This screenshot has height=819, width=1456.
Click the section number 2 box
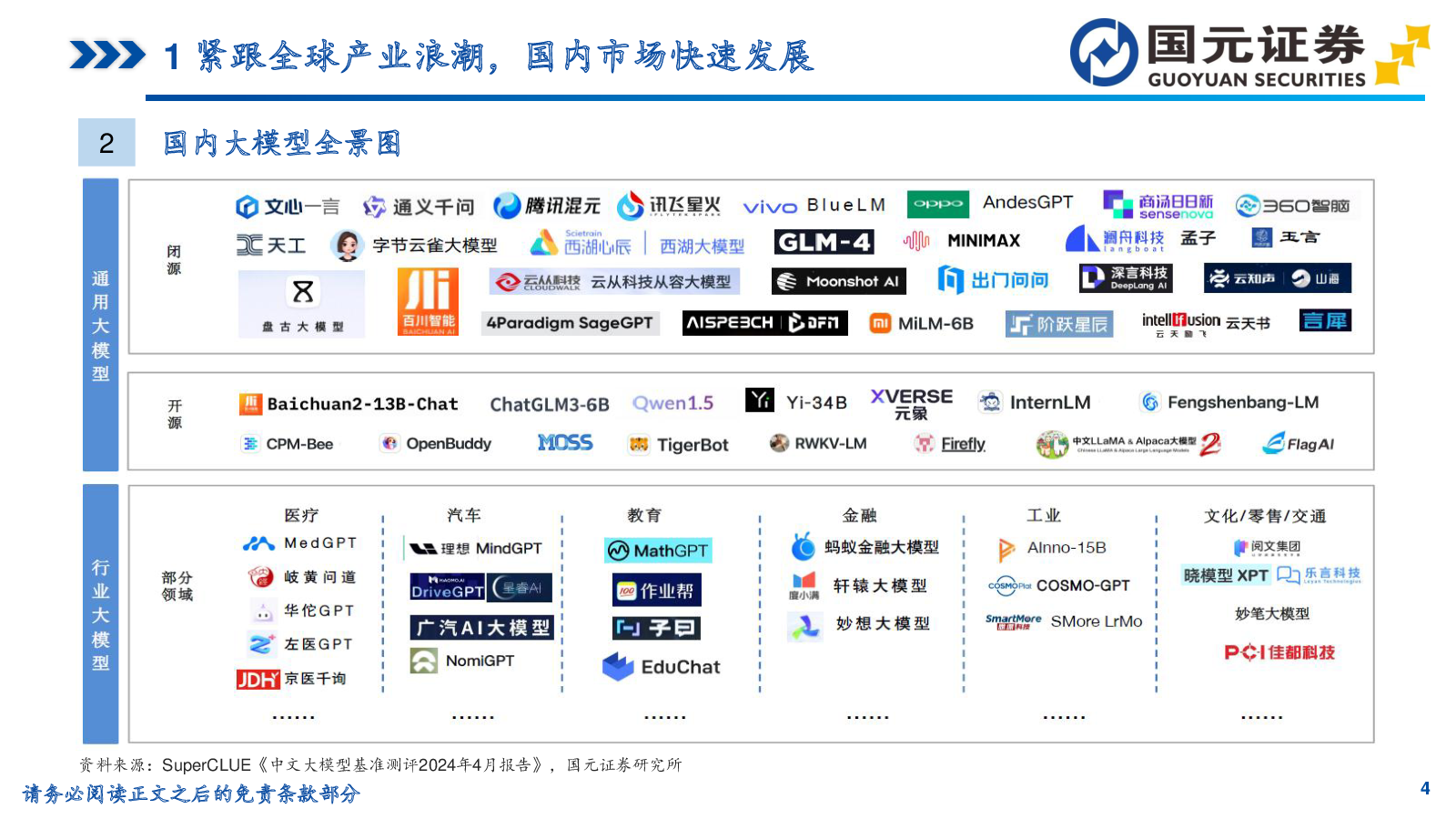click(x=106, y=143)
